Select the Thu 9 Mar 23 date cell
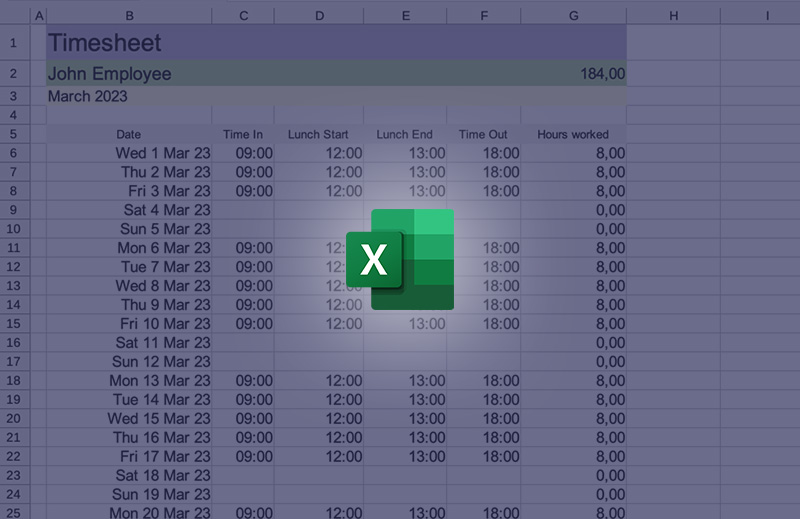The height and width of the screenshot is (519, 800). pos(129,305)
